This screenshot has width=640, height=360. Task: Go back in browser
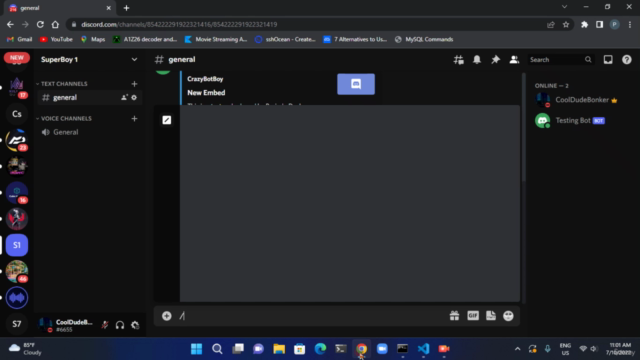[x=10, y=24]
